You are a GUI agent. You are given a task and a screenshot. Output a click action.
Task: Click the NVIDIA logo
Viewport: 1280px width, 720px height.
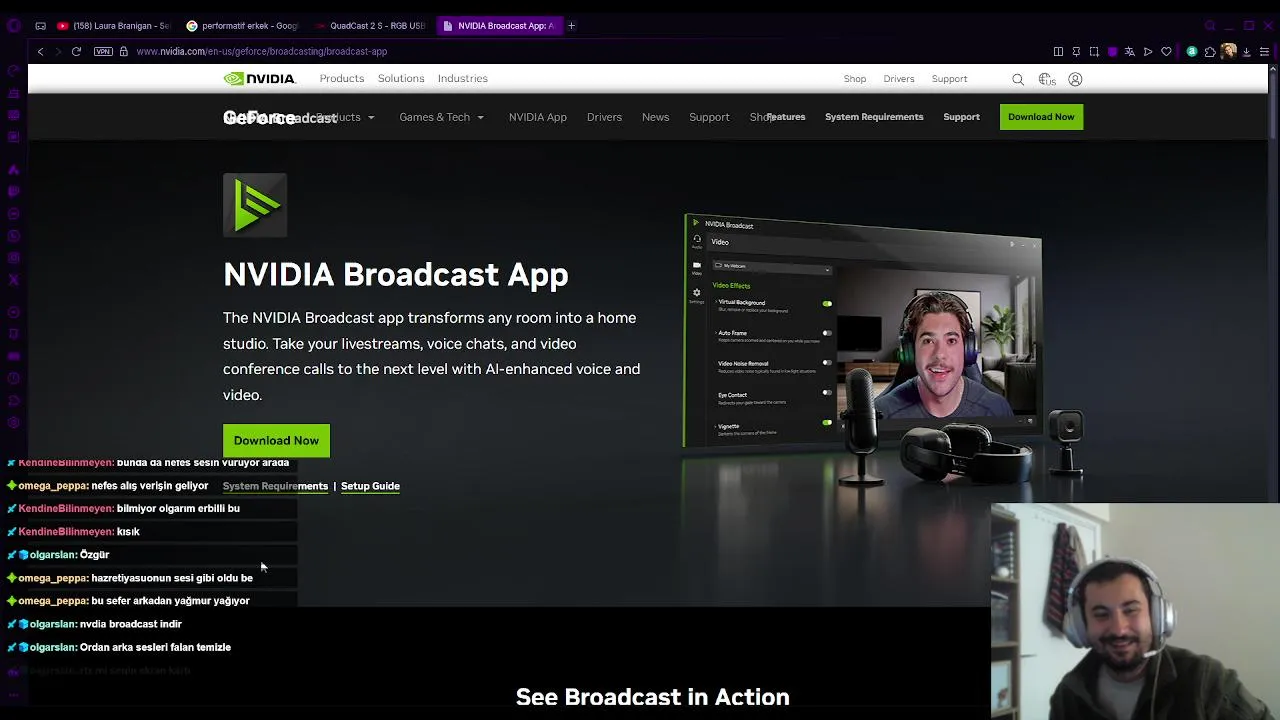(x=259, y=79)
